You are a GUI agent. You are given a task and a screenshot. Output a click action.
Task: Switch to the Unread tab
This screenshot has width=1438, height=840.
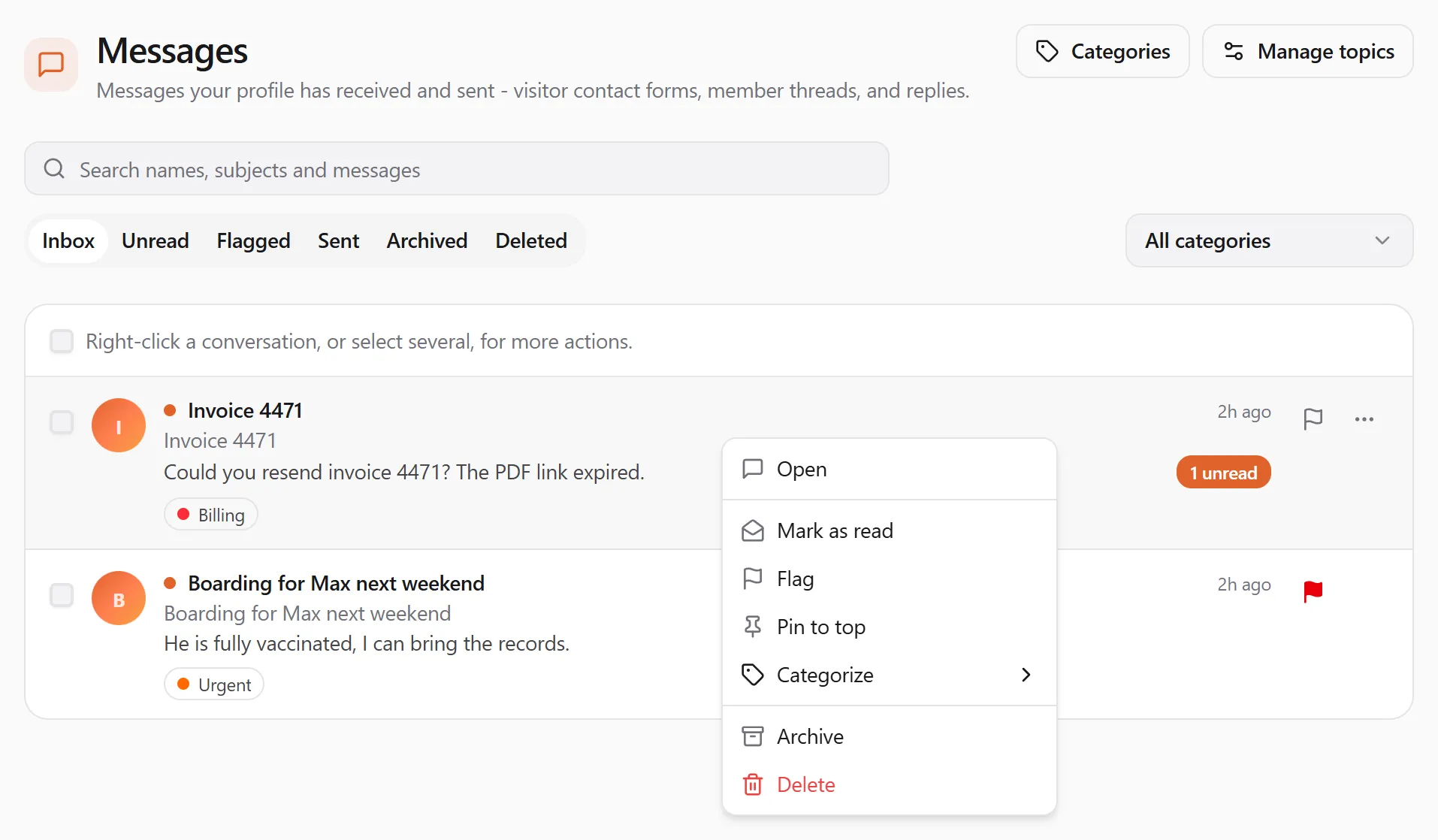[156, 240]
